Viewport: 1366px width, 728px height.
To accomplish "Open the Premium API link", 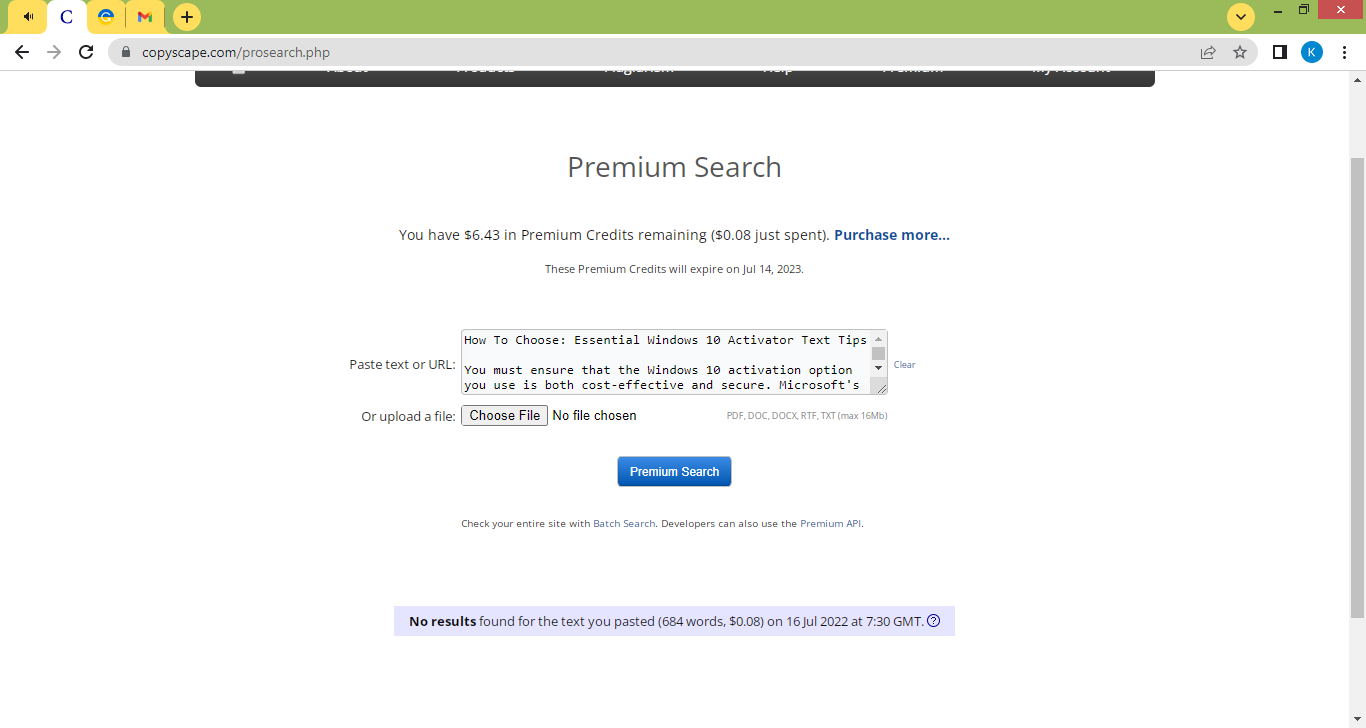I will click(x=830, y=523).
